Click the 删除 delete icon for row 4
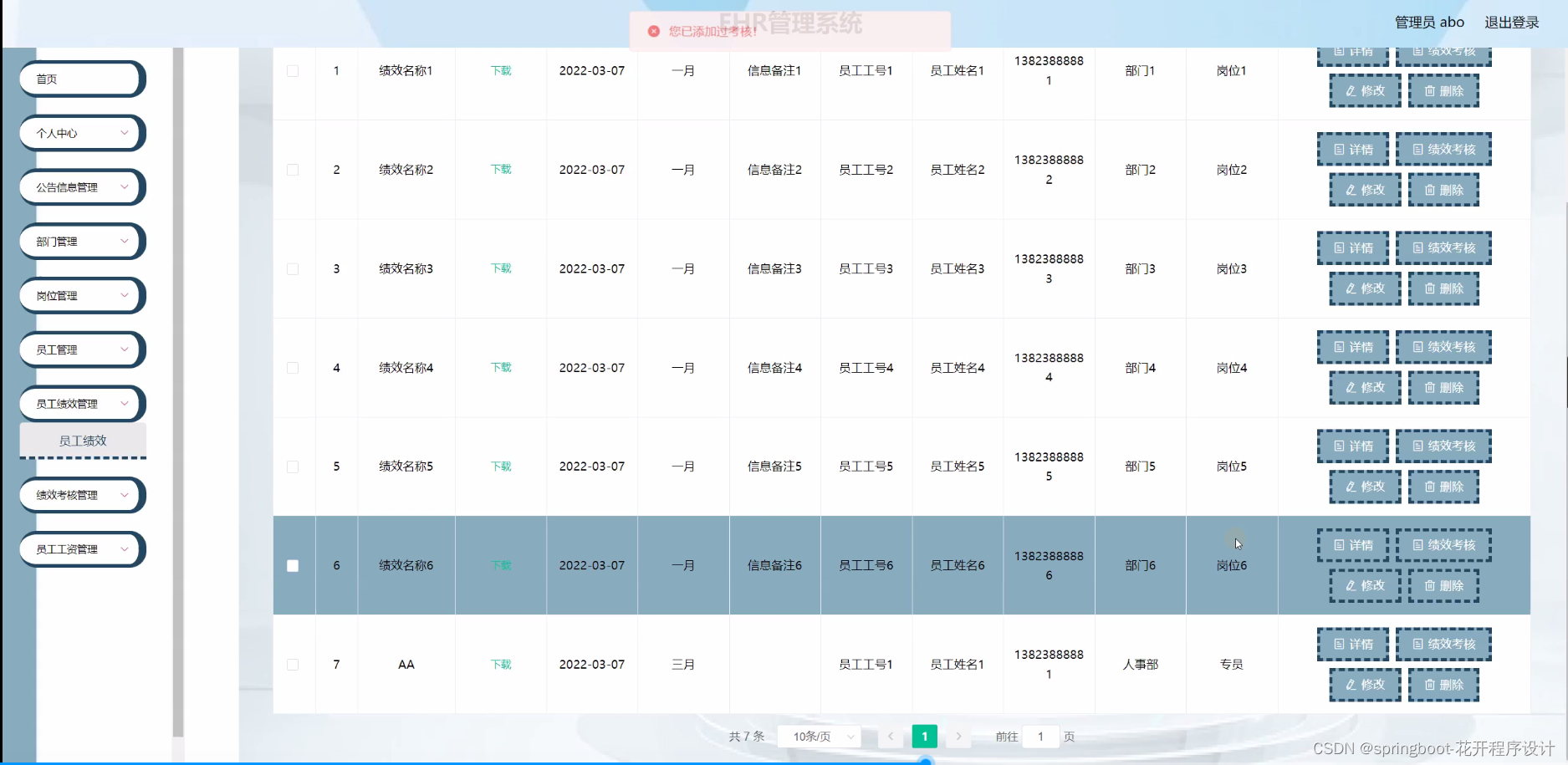Viewport: 1568px width, 765px height. click(1443, 387)
